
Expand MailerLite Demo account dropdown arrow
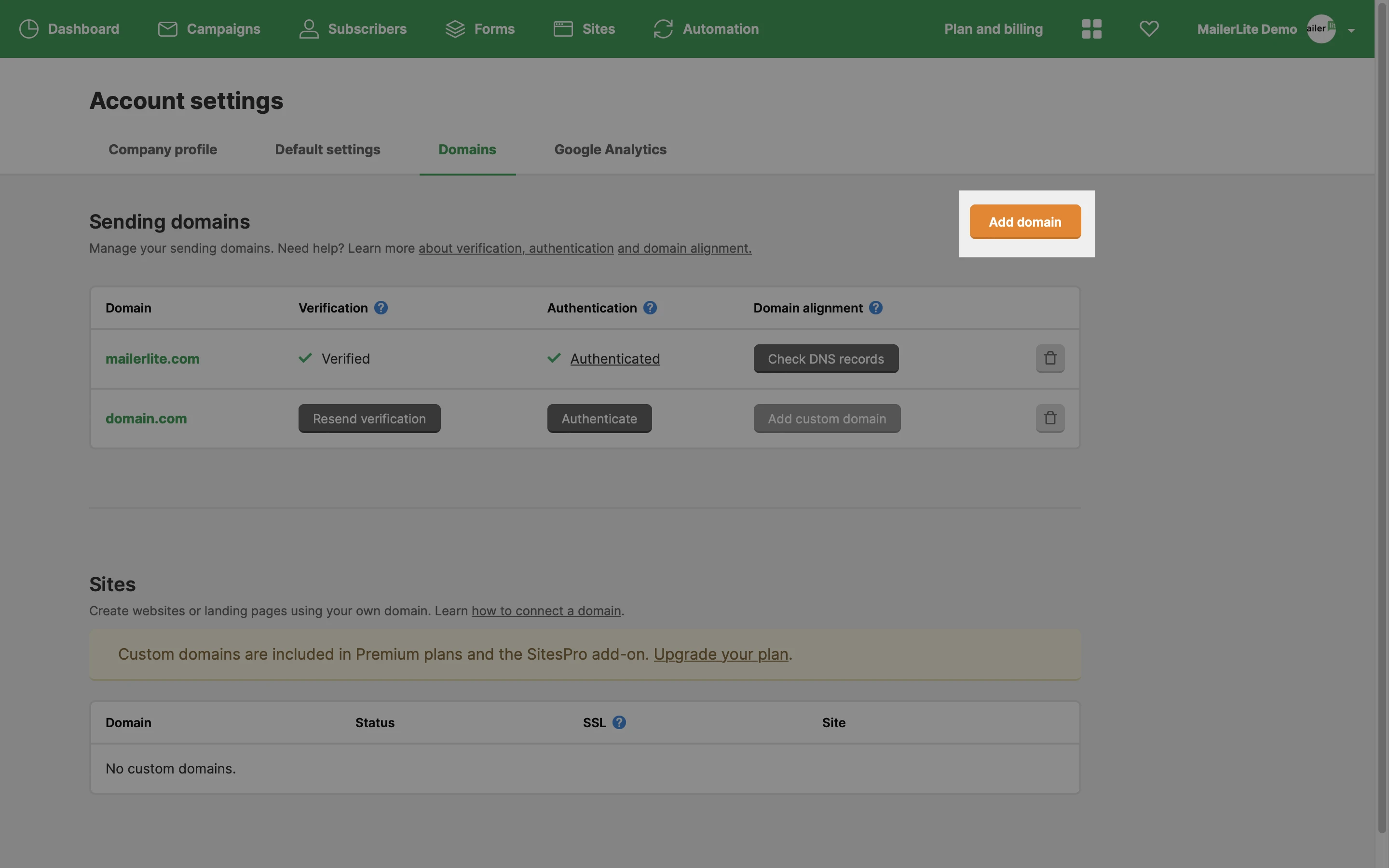coord(1351,30)
